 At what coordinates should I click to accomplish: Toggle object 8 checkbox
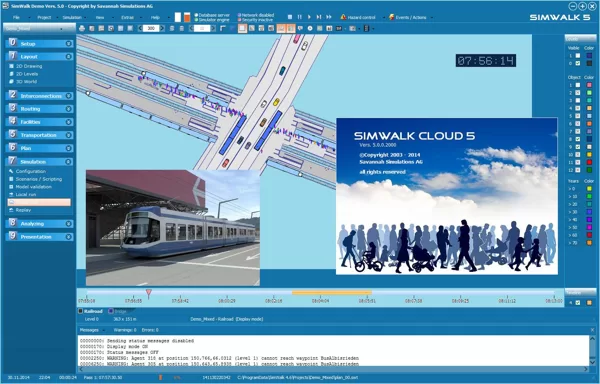click(x=578, y=139)
